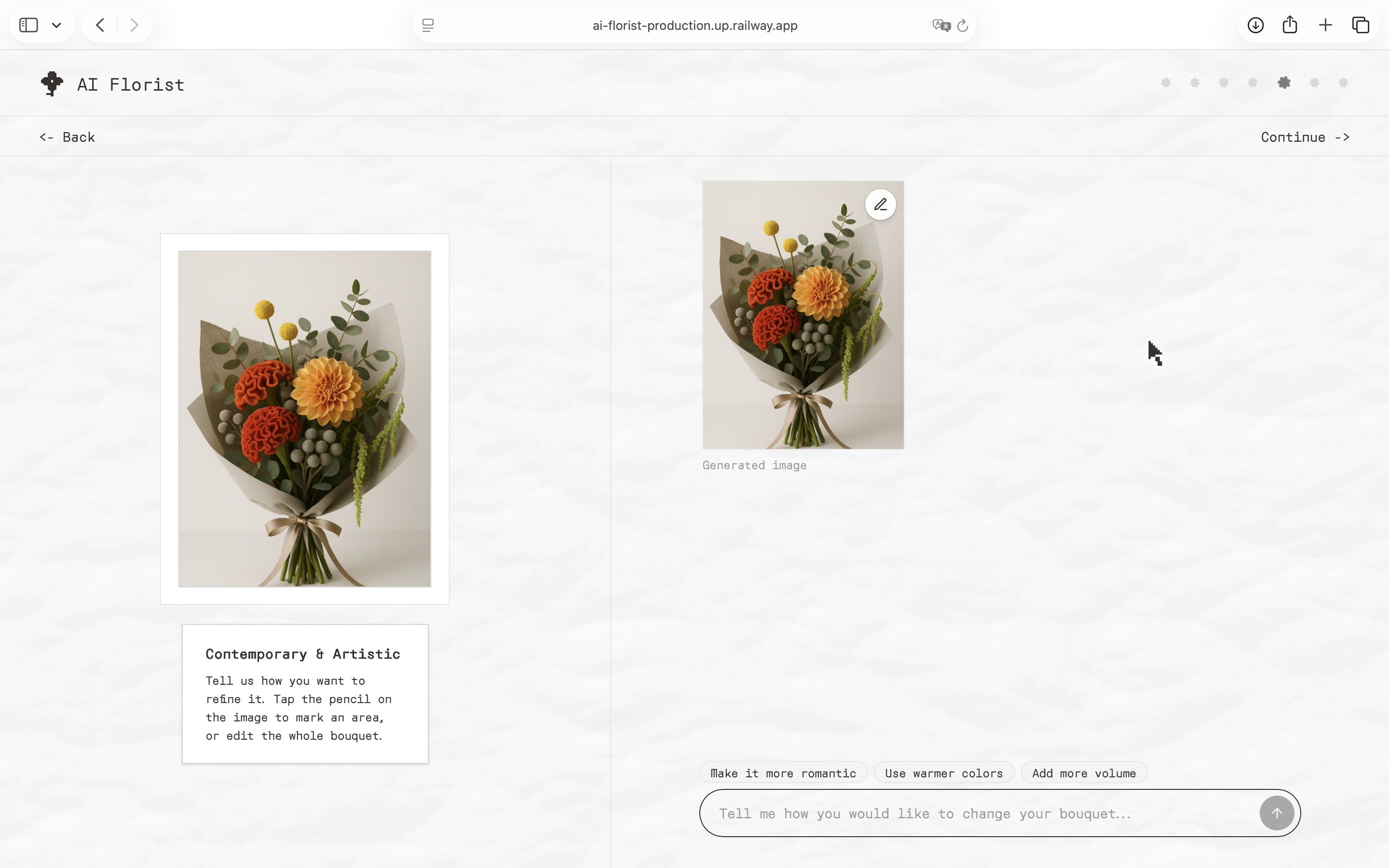The image size is (1389, 868).
Task: Select the second flower progress step
Action: pyautogui.click(x=1195, y=82)
